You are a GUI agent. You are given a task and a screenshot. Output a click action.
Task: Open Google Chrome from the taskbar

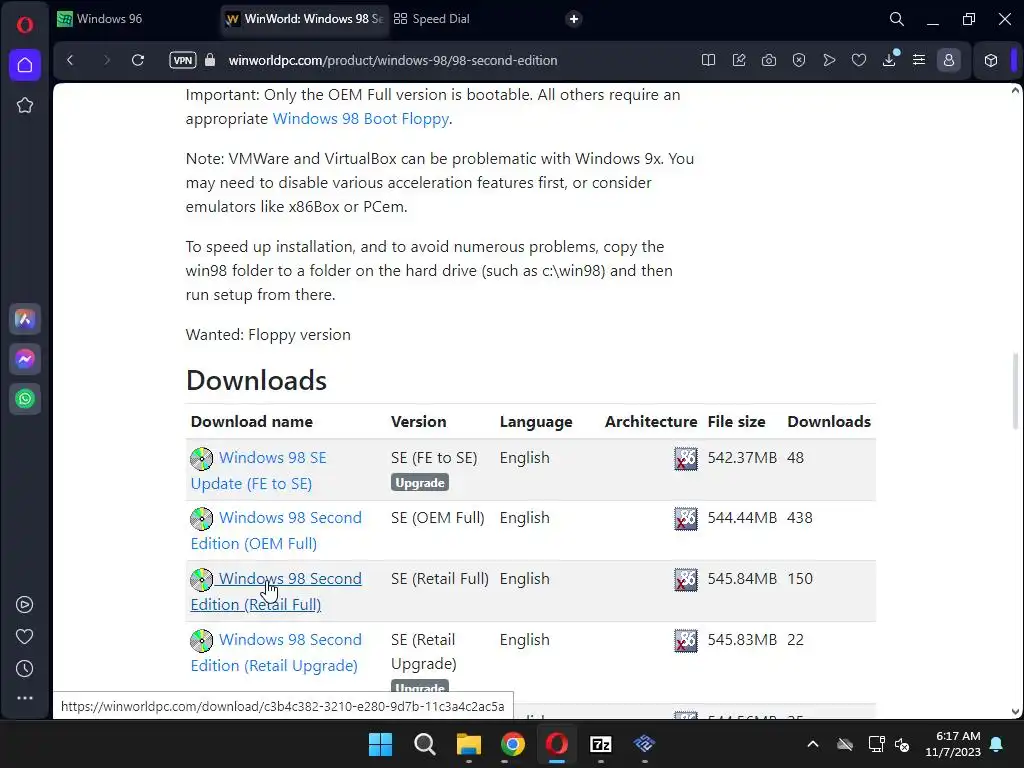tap(513, 744)
